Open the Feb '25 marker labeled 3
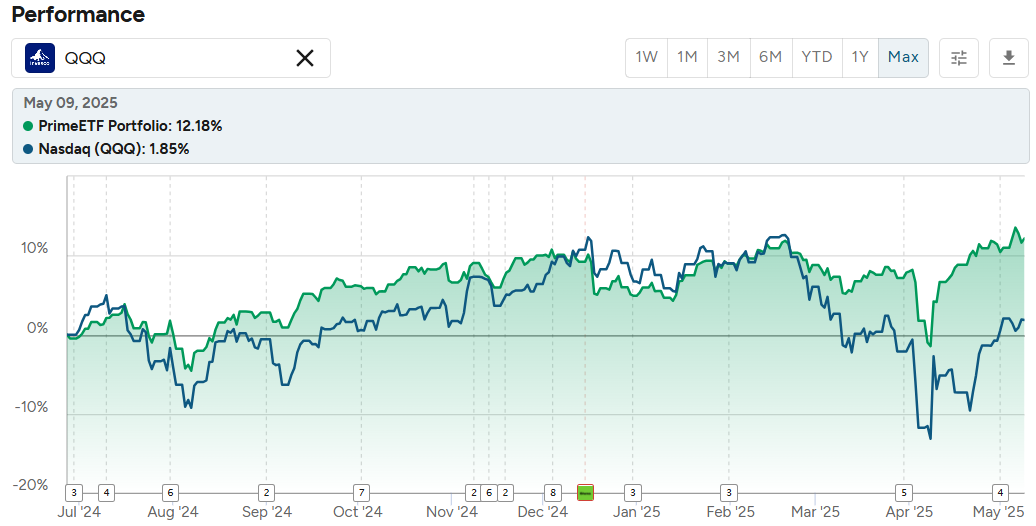This screenshot has width=1036, height=526. 729,492
